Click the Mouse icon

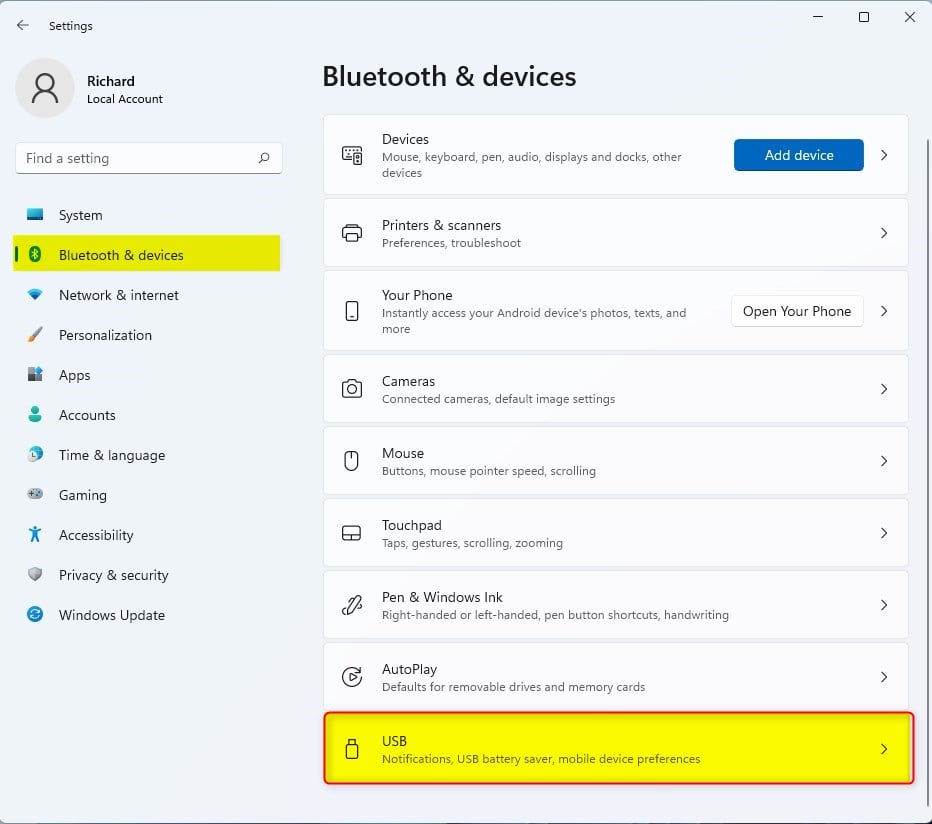coord(351,461)
